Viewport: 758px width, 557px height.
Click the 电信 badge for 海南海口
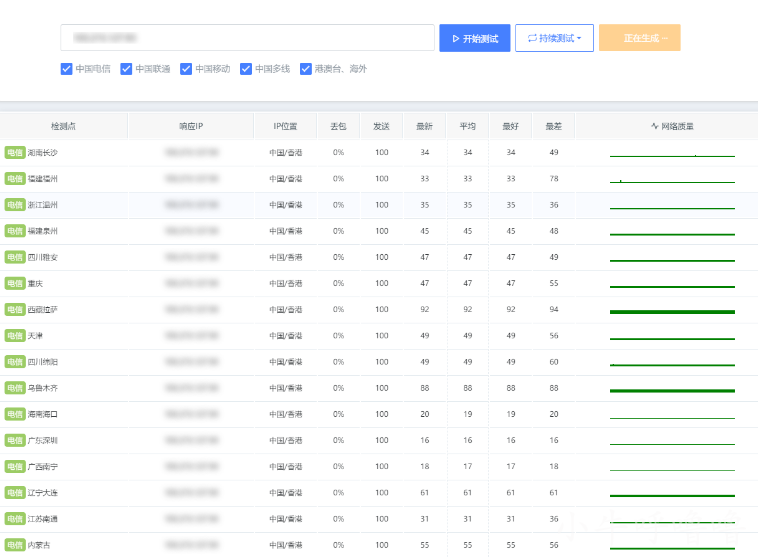[x=15, y=414]
